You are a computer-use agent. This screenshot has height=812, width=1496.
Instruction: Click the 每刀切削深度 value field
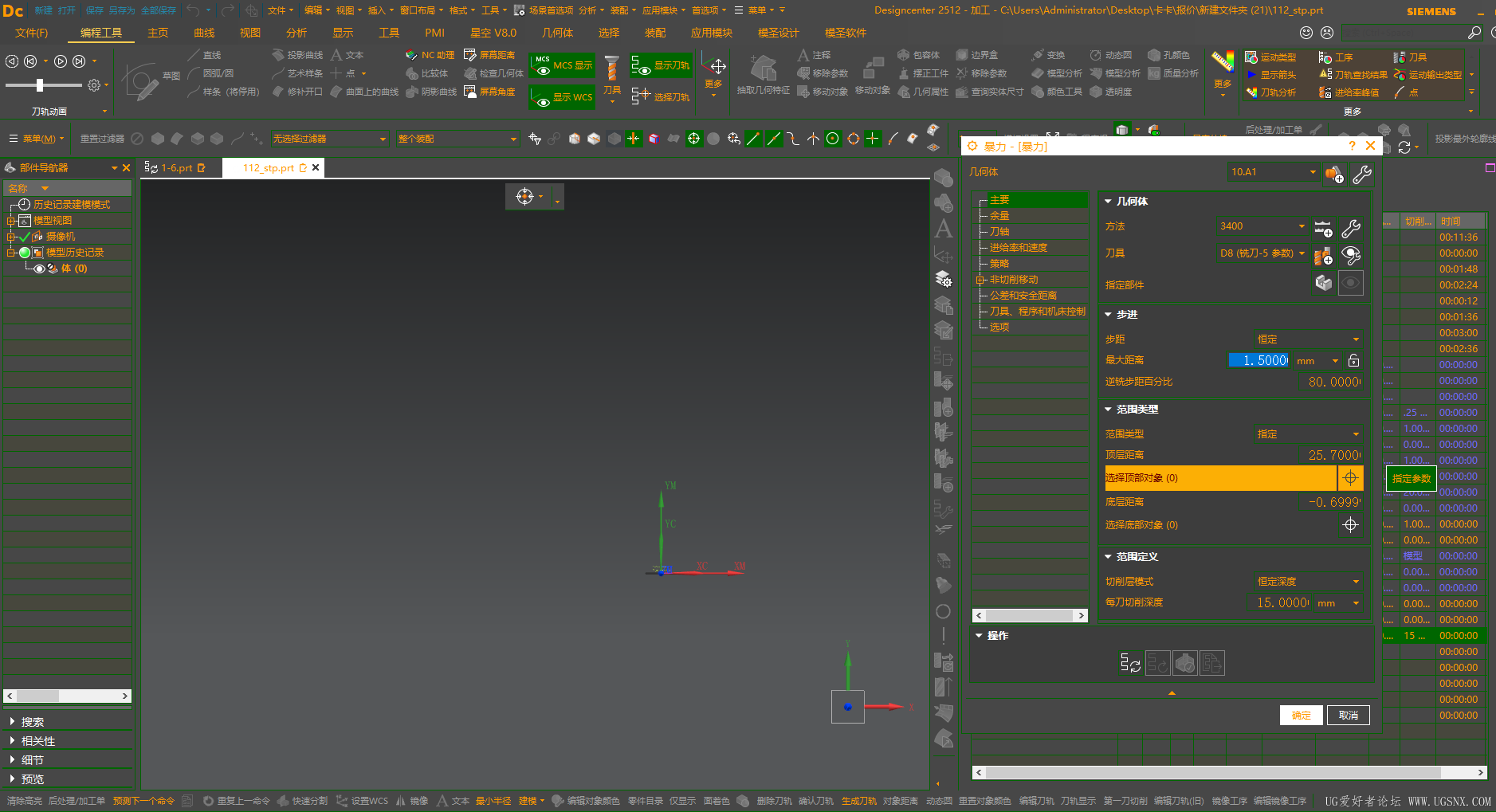pos(1280,603)
